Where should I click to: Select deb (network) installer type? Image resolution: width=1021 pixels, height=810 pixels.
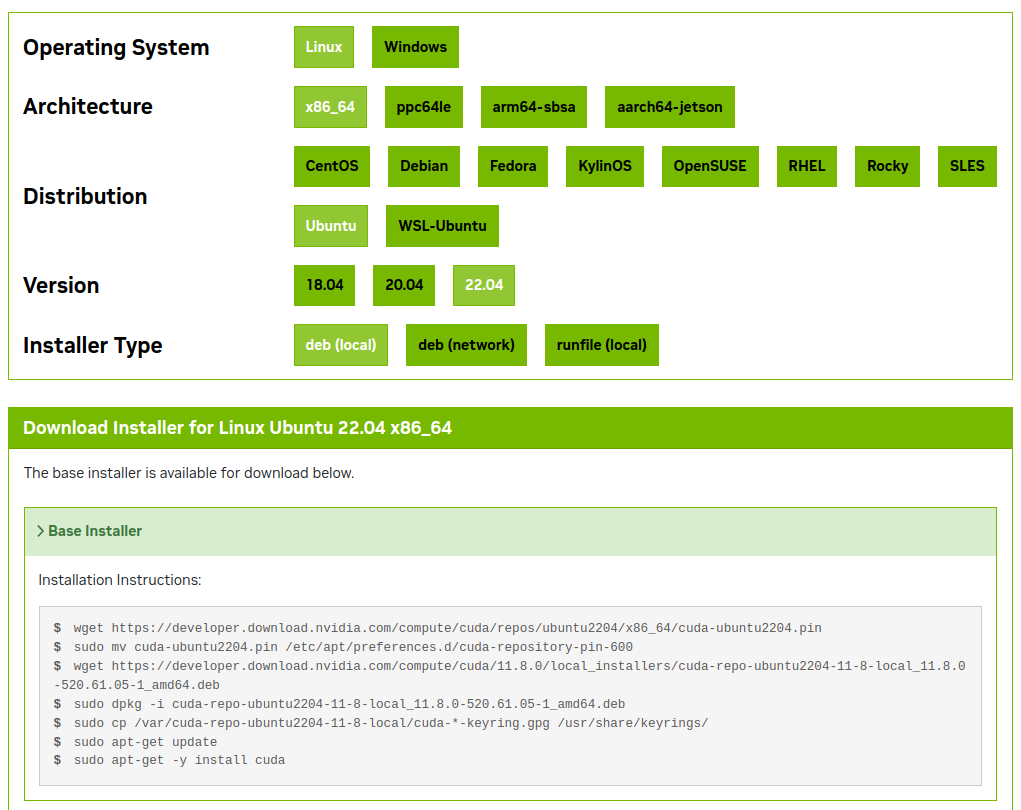pos(466,345)
